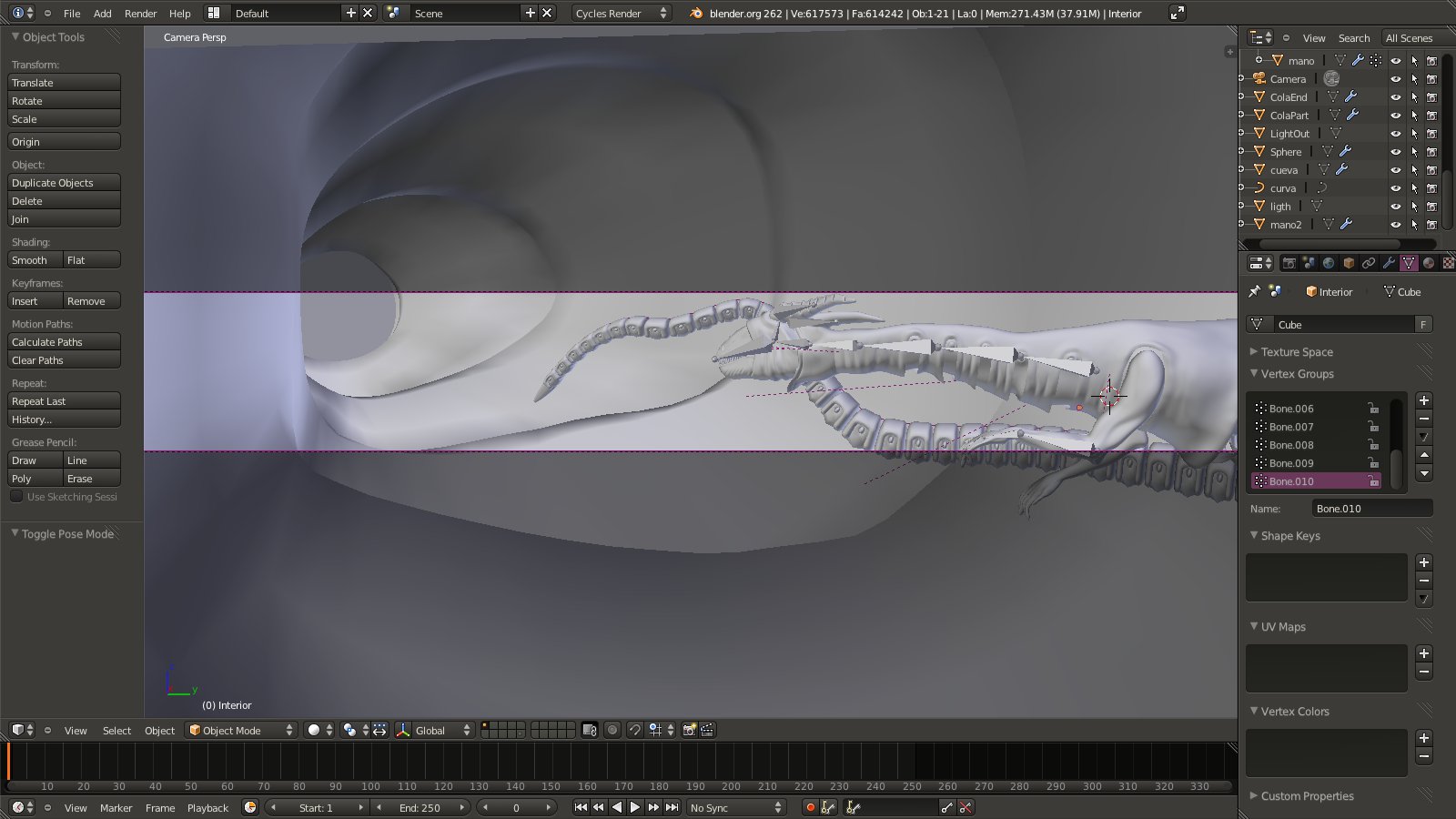
Task: Open the Modifiers wrench tab
Action: coord(1389,263)
